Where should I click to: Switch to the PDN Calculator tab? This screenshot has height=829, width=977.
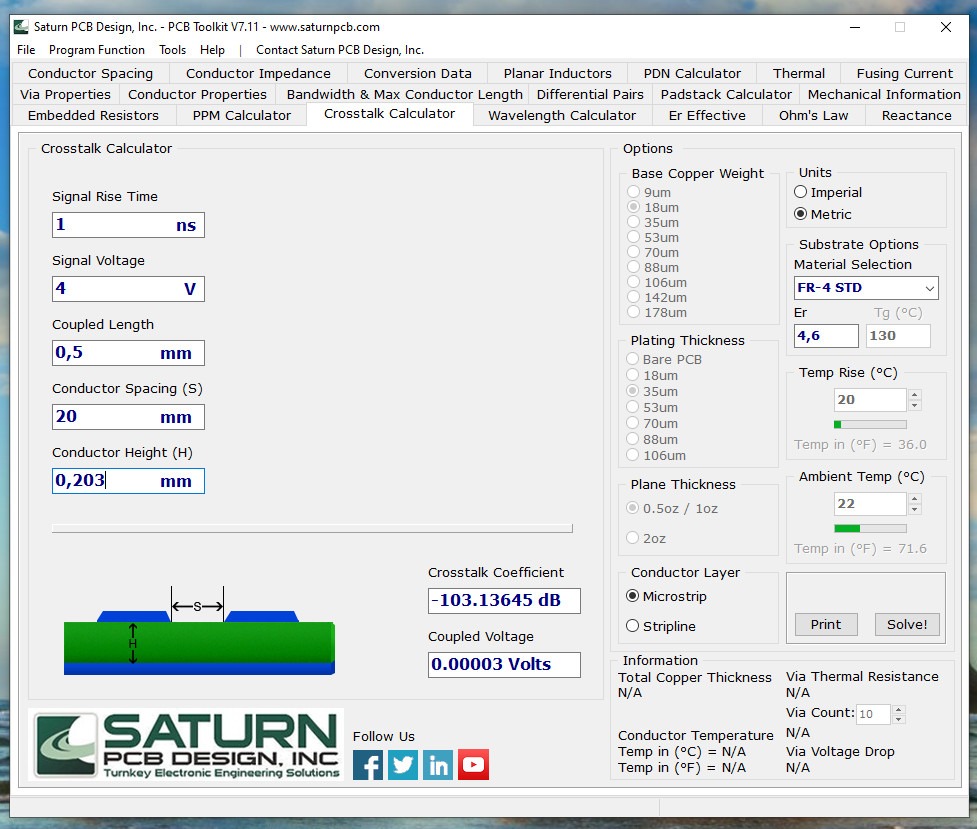tap(692, 74)
